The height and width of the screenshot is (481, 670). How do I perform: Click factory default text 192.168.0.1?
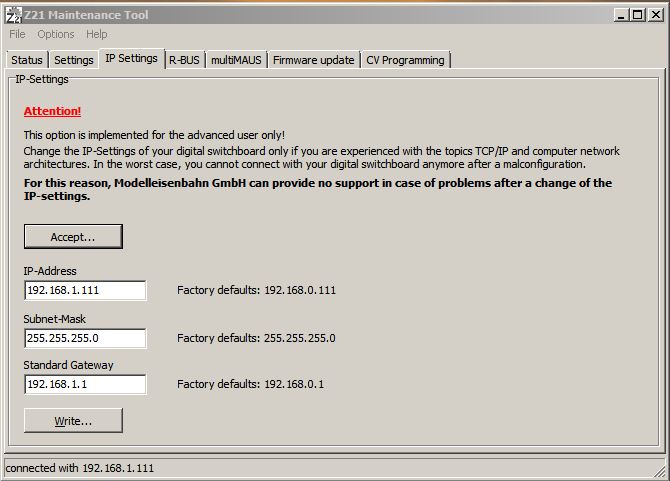(x=294, y=384)
